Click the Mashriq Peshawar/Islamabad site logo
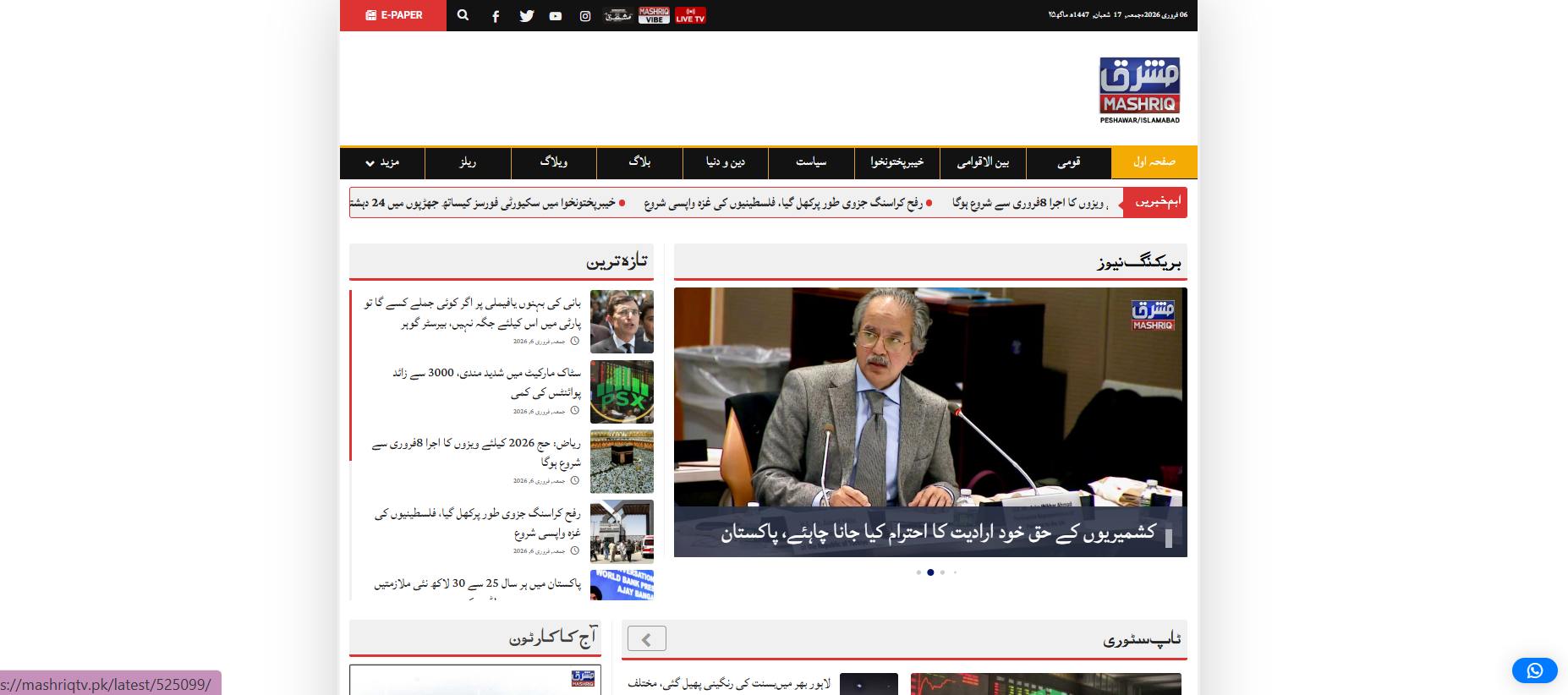Image resolution: width=1568 pixels, height=695 pixels. pyautogui.click(x=1139, y=90)
